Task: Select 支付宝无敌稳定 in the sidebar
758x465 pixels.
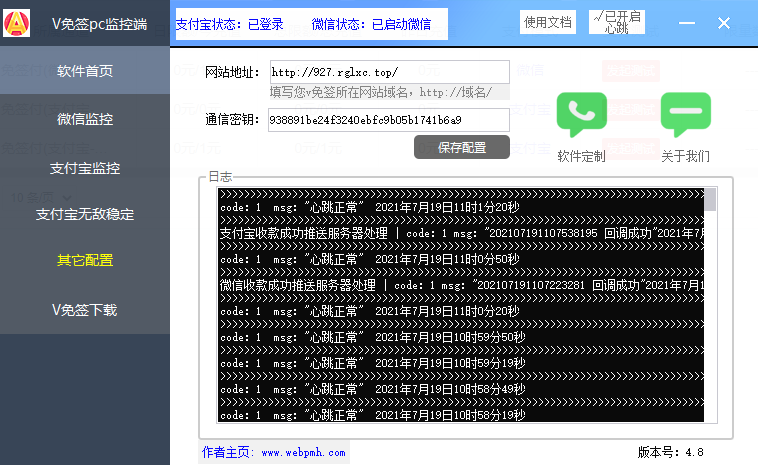Action: (x=85, y=214)
